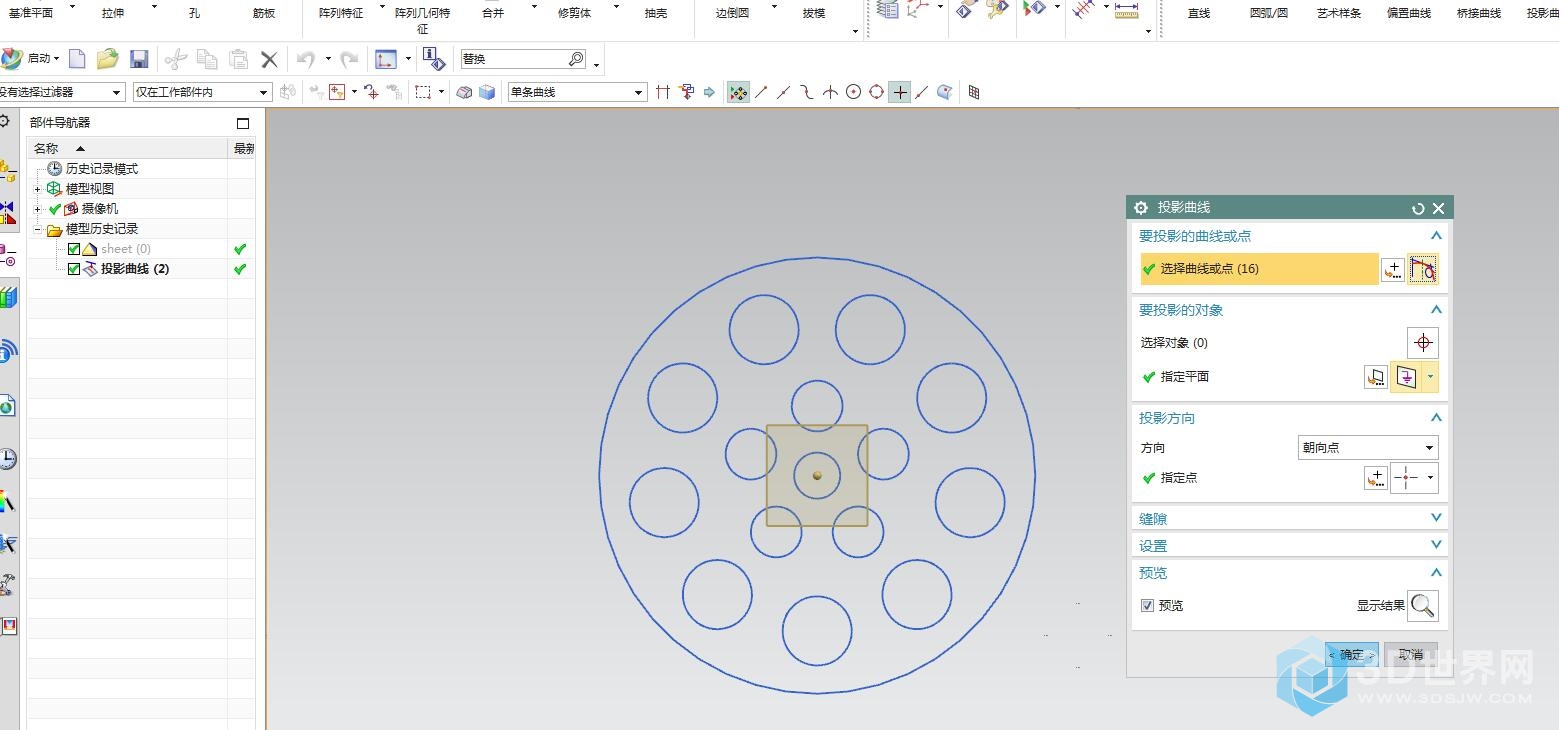Open the plane dialog icon beside 指定平面

pyautogui.click(x=1375, y=377)
